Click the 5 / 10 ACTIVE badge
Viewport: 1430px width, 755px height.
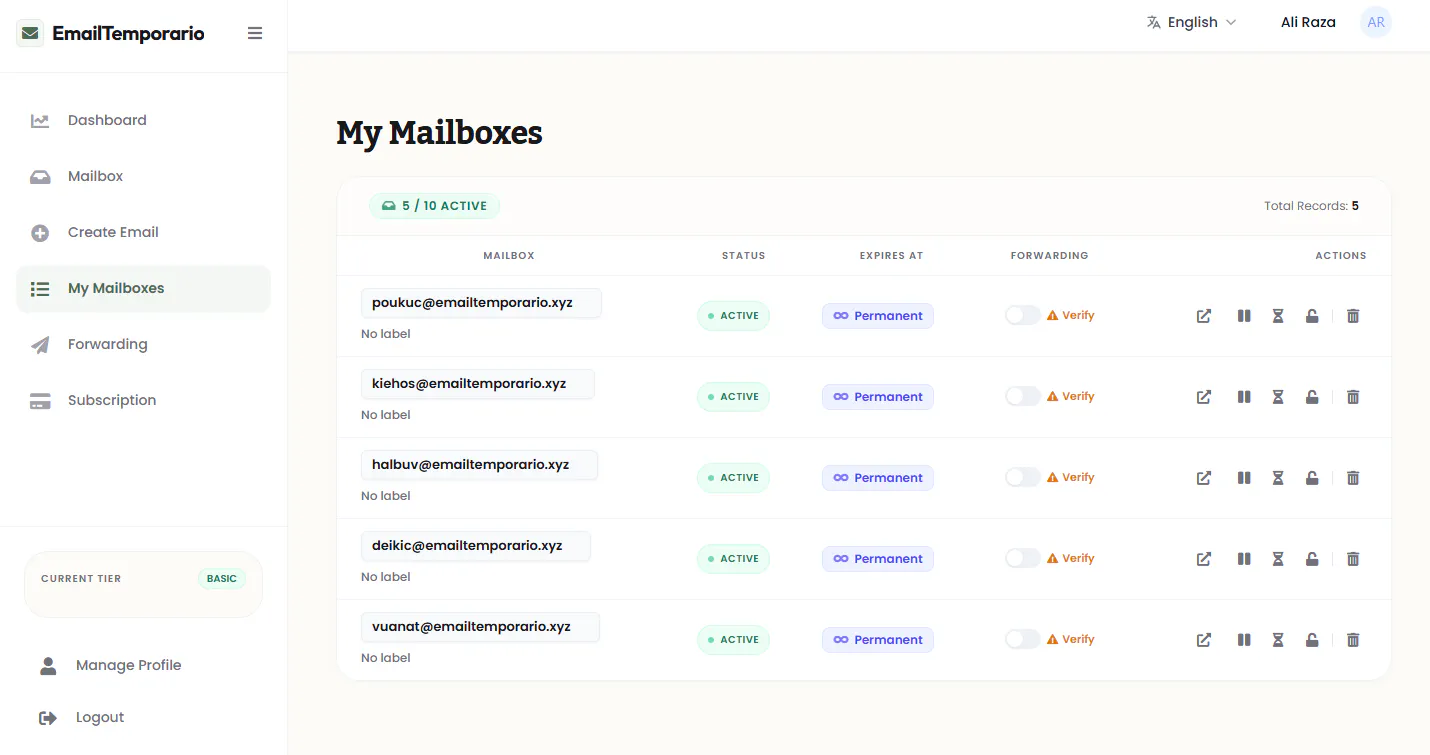pyautogui.click(x=434, y=206)
